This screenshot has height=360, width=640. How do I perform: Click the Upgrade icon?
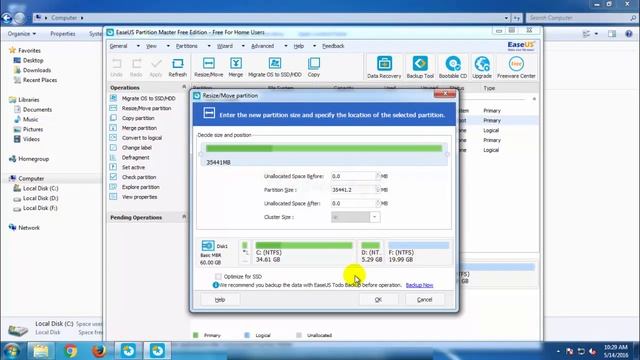[x=482, y=67]
